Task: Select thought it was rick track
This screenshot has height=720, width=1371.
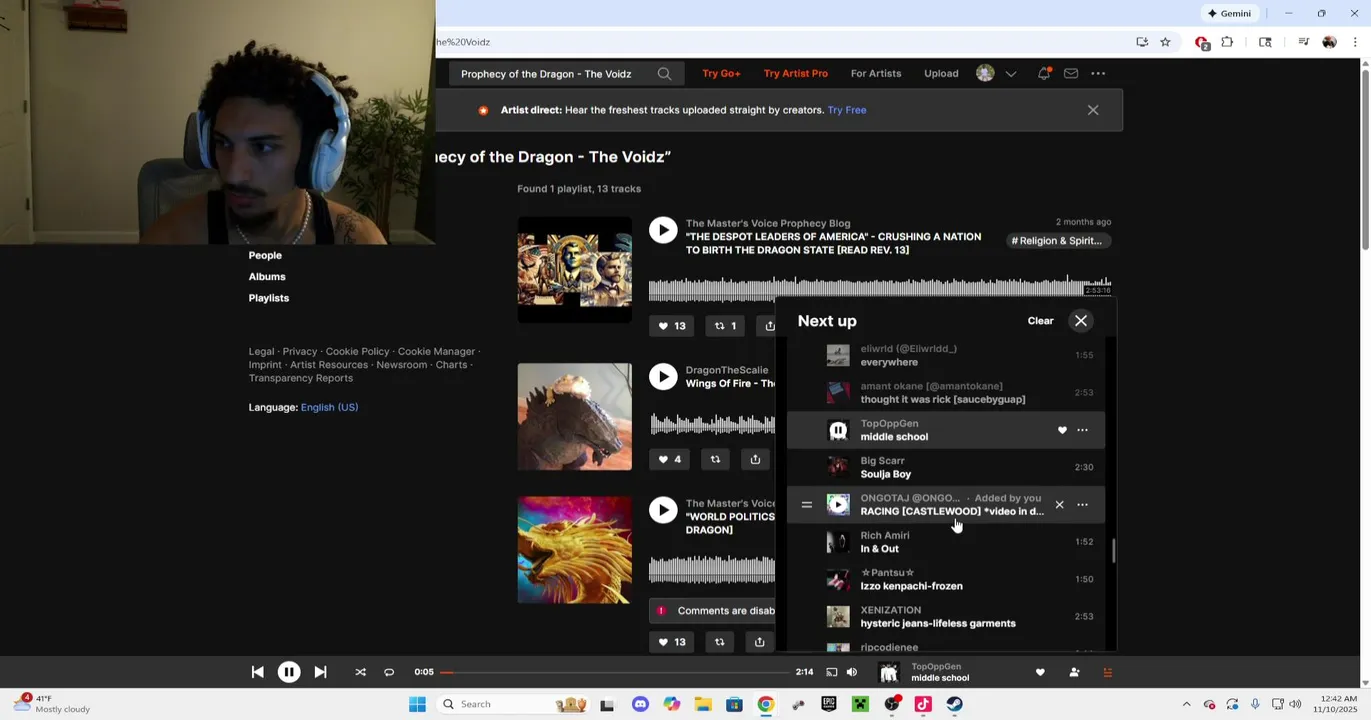Action: point(945,392)
